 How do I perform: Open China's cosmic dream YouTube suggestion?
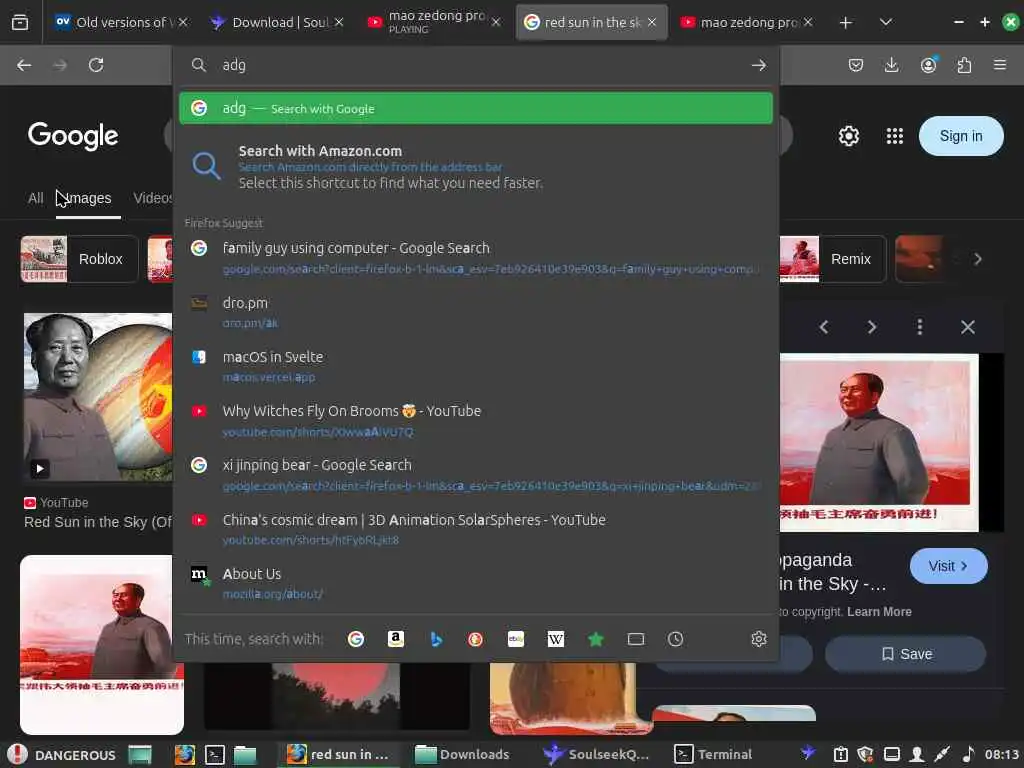click(475, 529)
